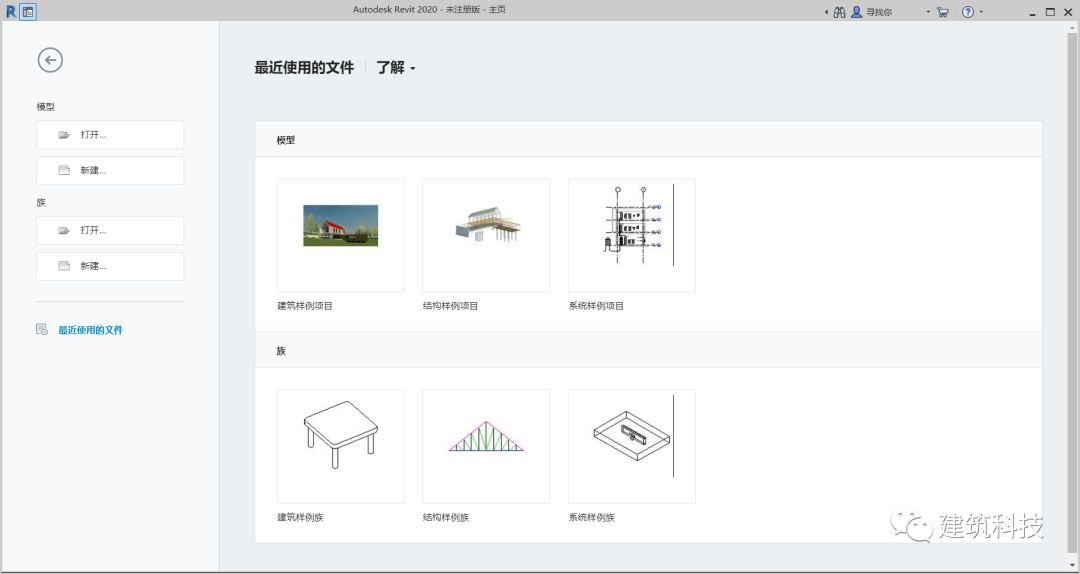1080x574 pixels.
Task: Expand the sign-in dropdown arrow
Action: (928, 12)
